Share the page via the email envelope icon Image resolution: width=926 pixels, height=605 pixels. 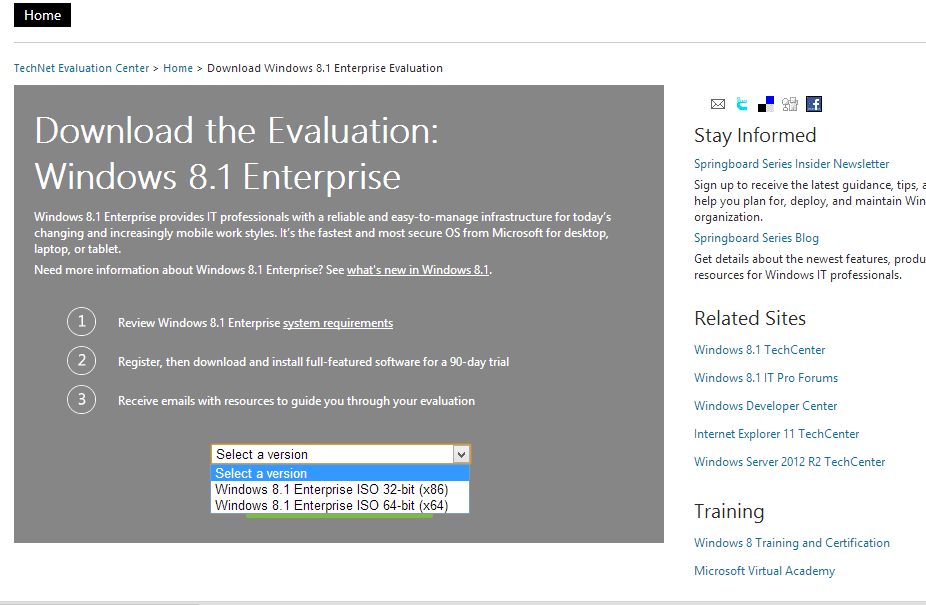pos(718,105)
